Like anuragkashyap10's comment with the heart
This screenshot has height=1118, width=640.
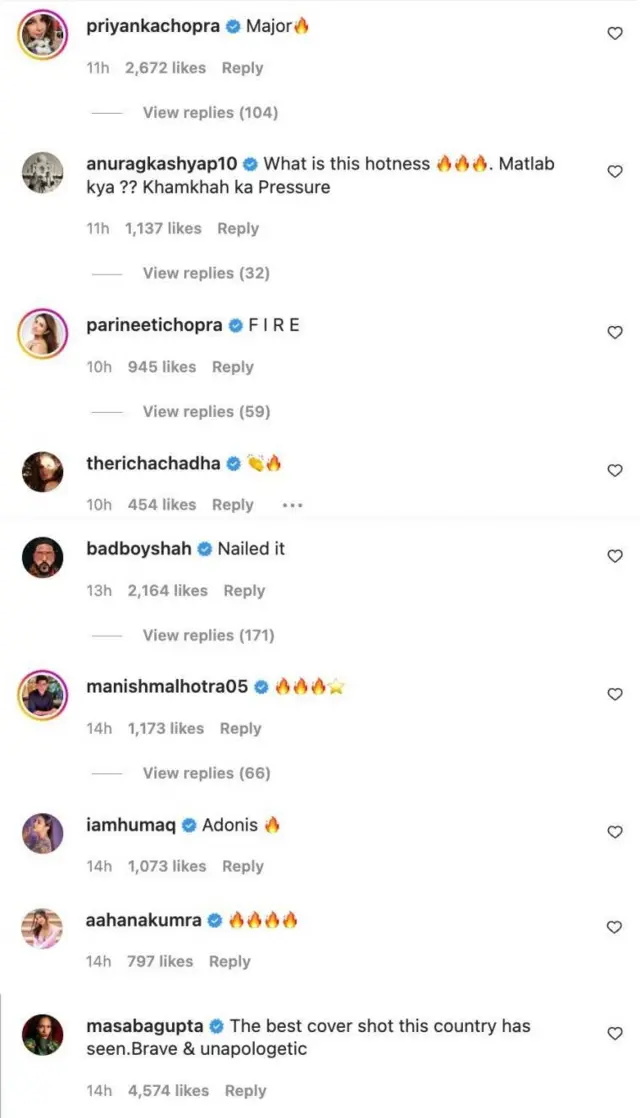(x=615, y=172)
